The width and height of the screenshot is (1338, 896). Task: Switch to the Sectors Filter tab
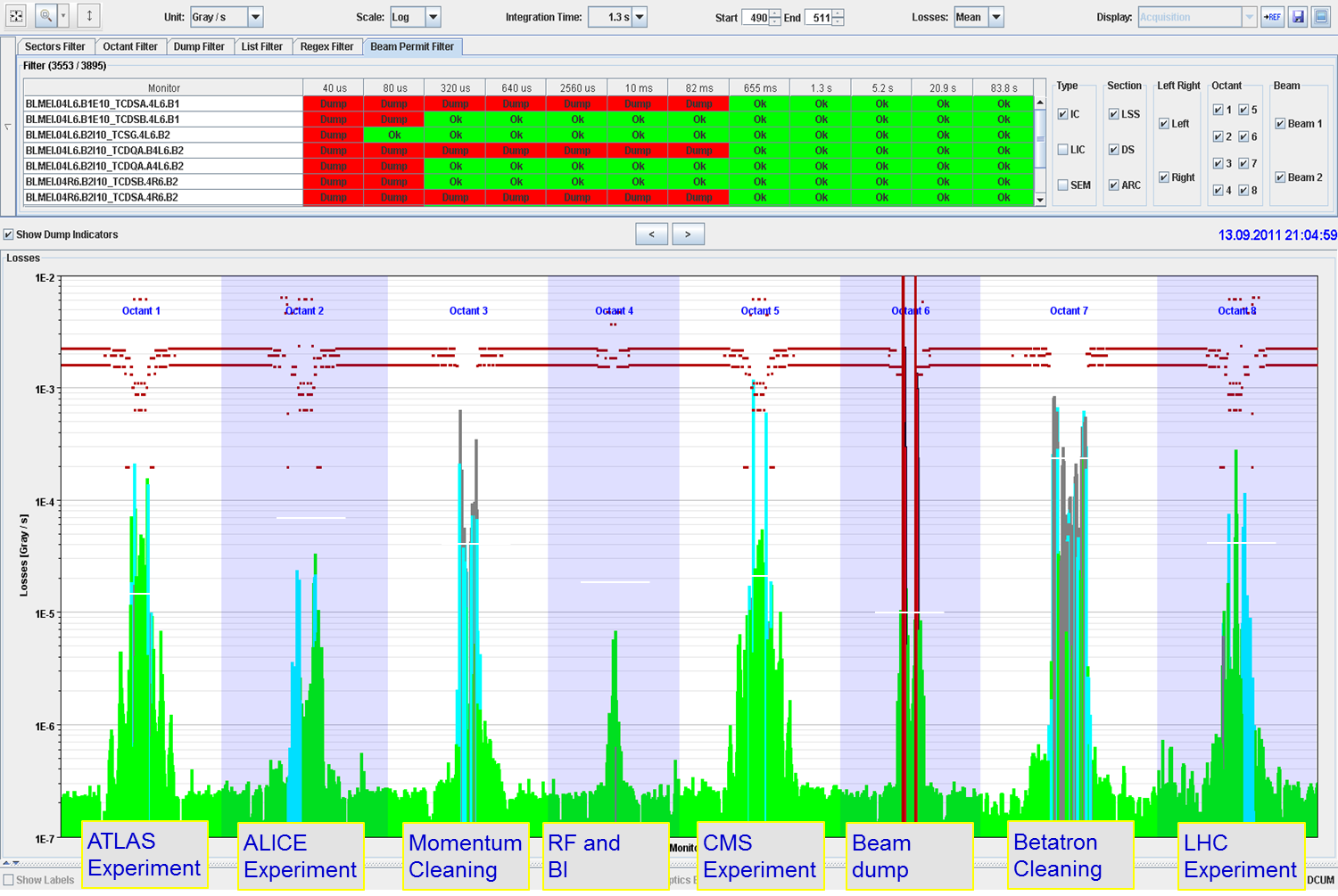(55, 46)
